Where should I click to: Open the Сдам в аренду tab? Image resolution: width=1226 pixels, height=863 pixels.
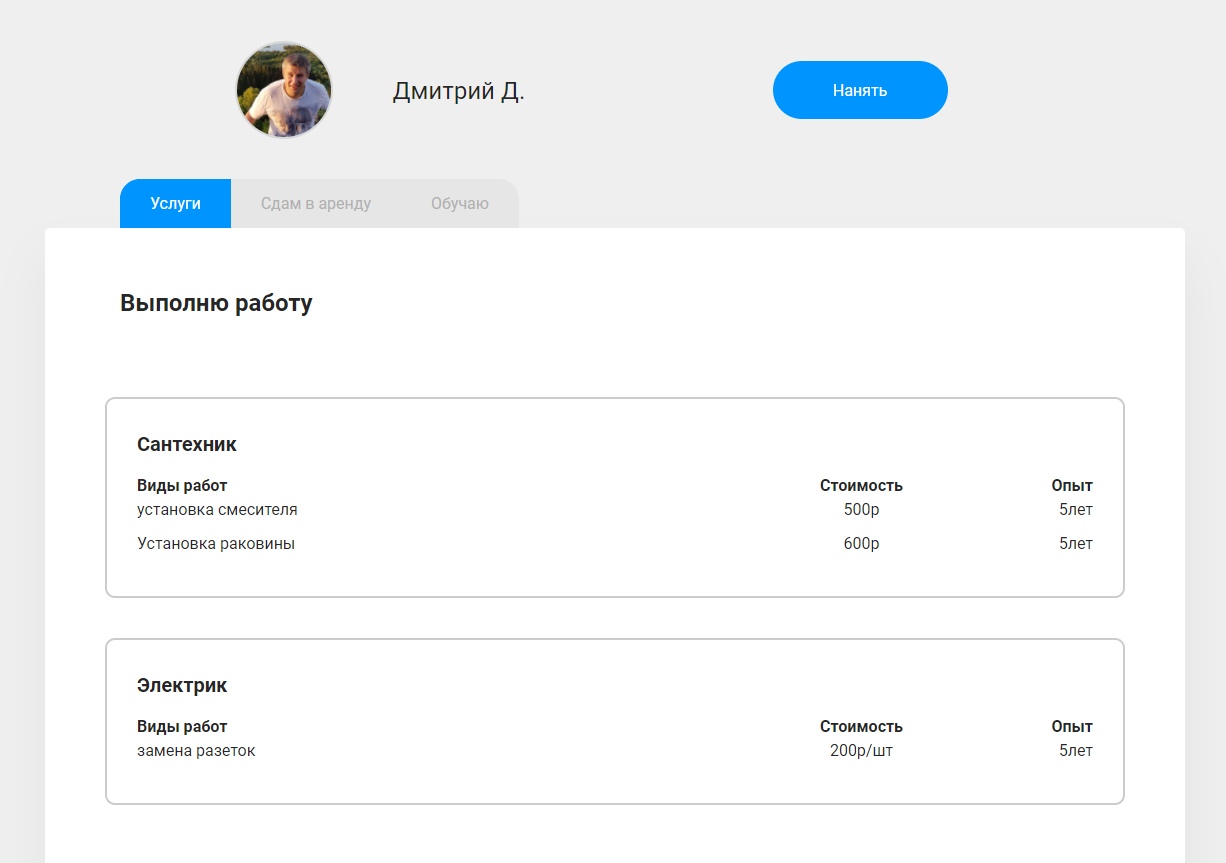(x=316, y=204)
